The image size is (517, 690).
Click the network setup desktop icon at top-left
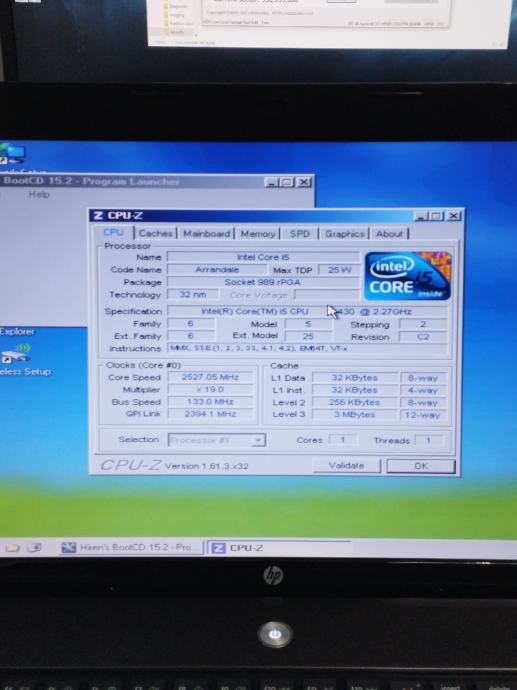[x=12, y=156]
